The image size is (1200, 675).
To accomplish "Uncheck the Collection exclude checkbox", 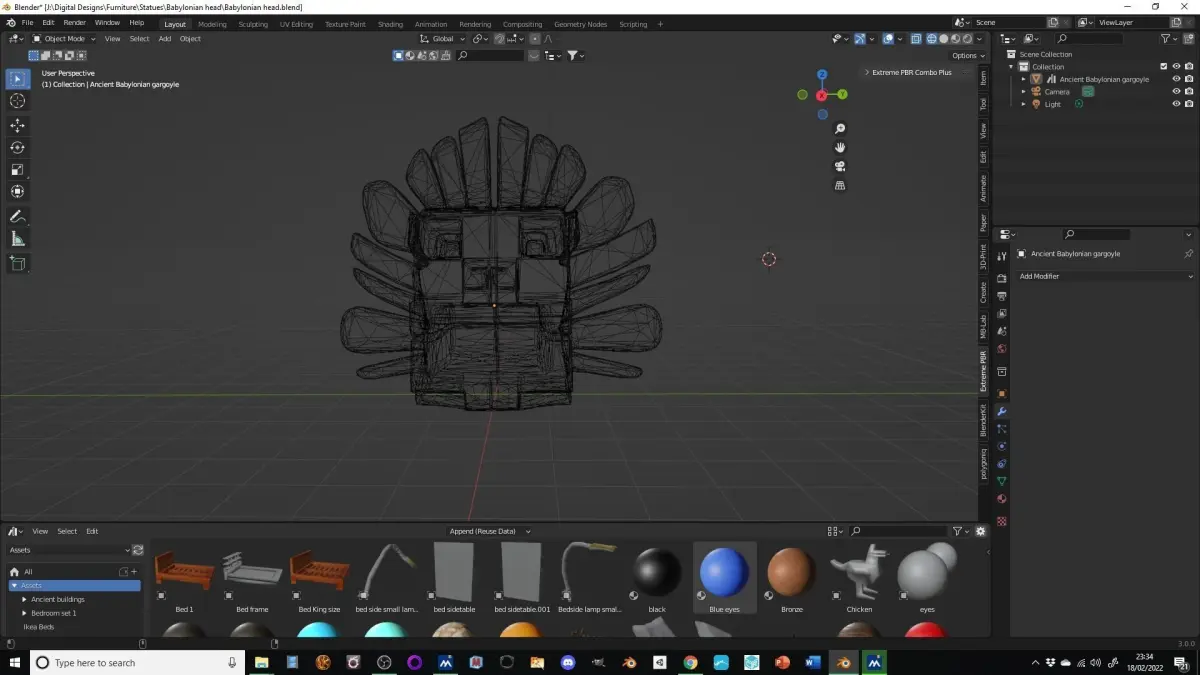I will point(1163,67).
